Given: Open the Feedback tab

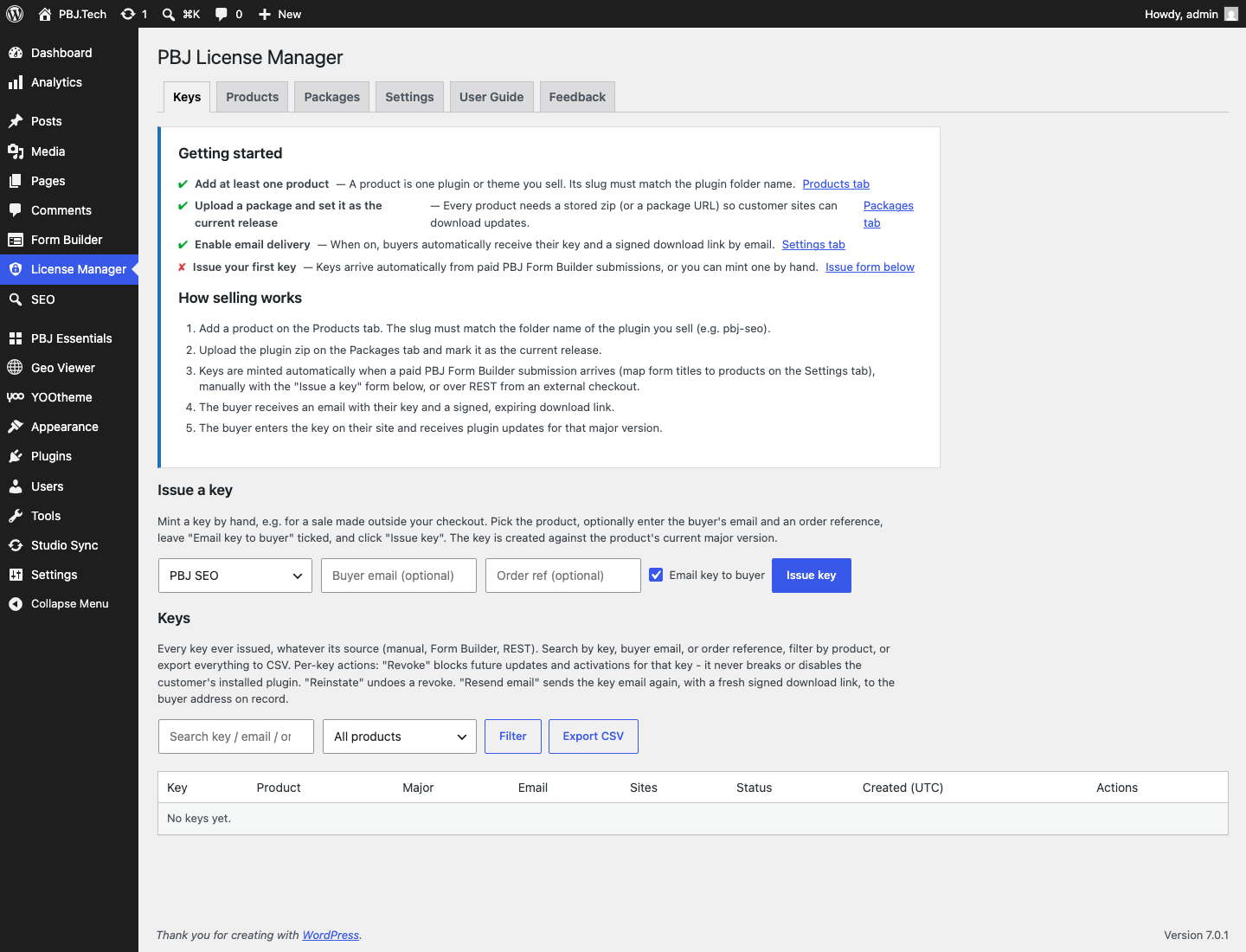Looking at the screenshot, I should click(577, 97).
